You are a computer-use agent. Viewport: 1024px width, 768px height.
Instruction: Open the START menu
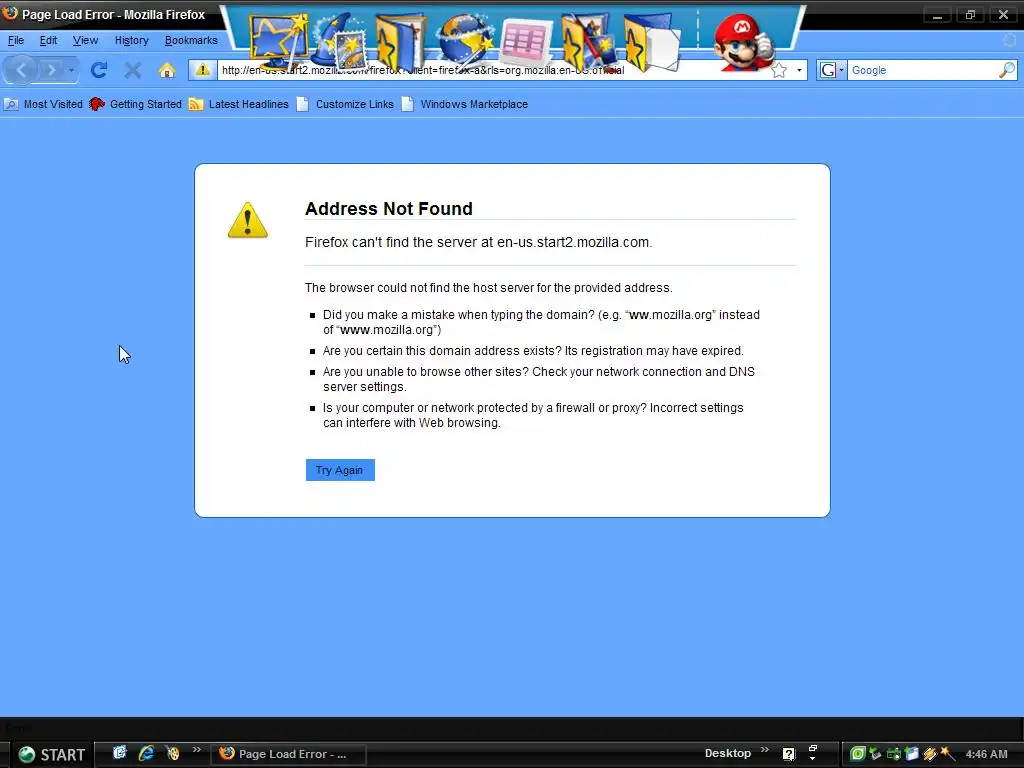[x=51, y=754]
